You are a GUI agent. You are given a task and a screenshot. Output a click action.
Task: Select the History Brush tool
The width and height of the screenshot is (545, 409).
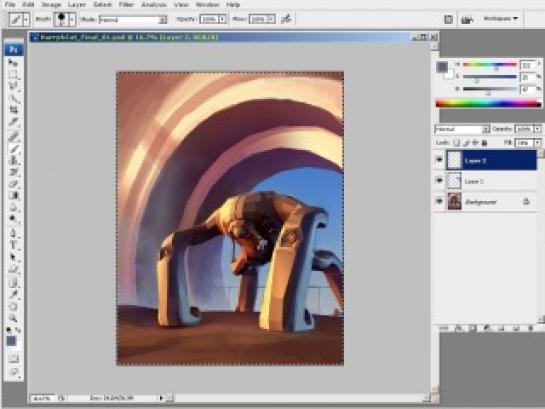pyautogui.click(x=13, y=172)
